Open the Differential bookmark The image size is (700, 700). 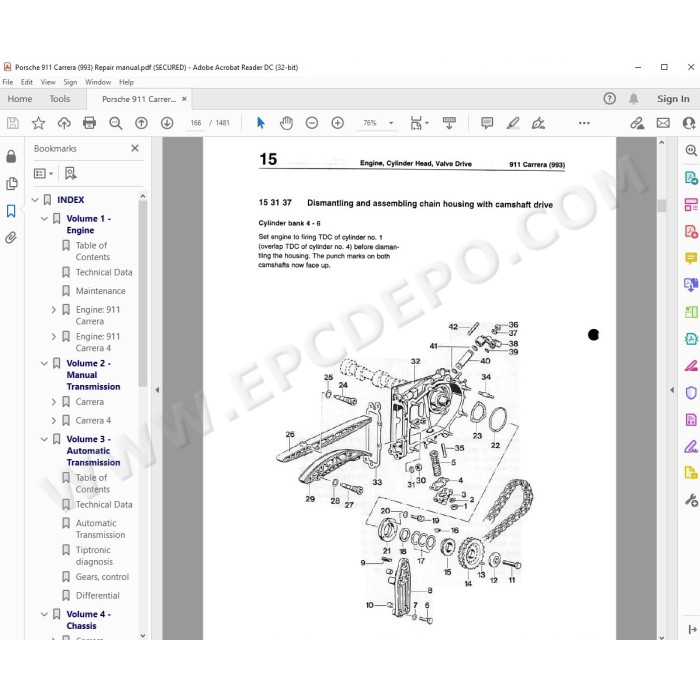(x=97, y=596)
